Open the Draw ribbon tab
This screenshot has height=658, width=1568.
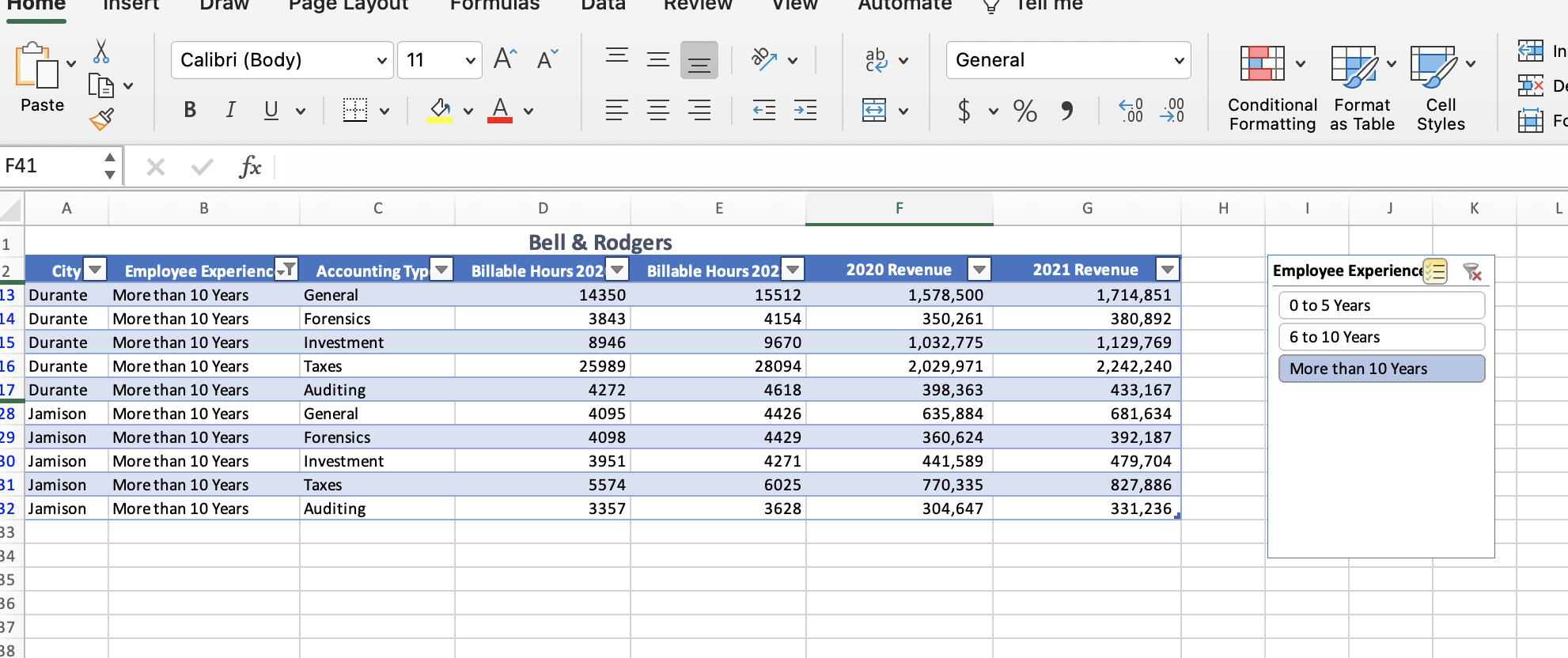tap(224, 5)
